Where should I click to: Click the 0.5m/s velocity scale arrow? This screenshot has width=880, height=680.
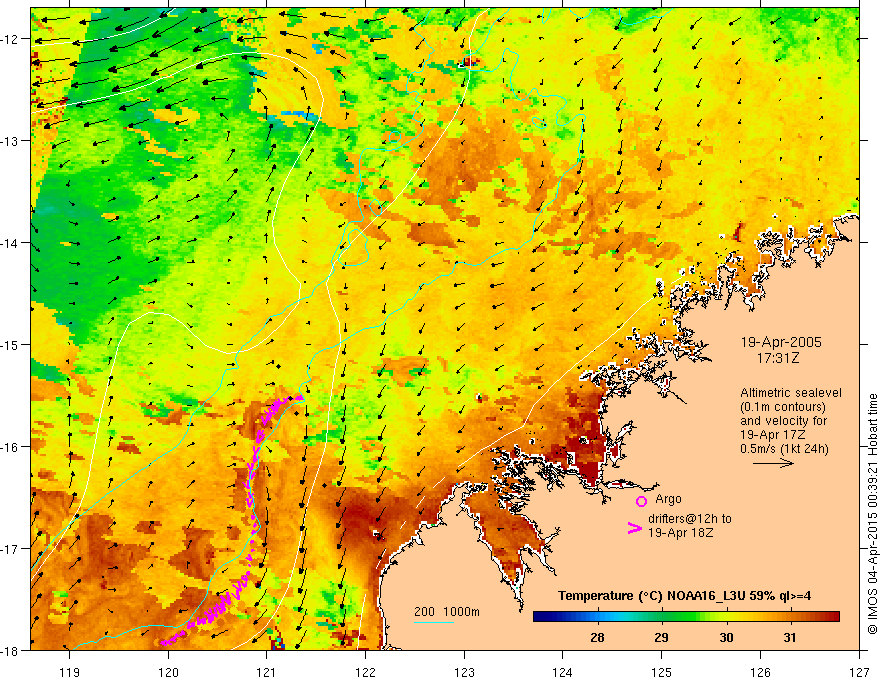pyautogui.click(x=773, y=463)
